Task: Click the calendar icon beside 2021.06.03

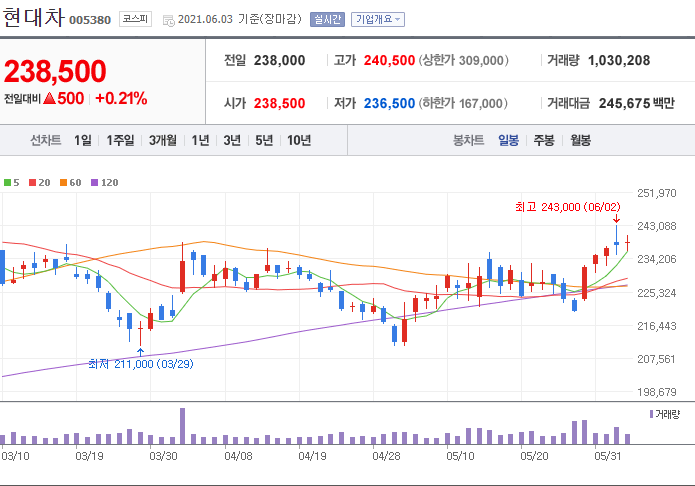Action: pyautogui.click(x=168, y=20)
